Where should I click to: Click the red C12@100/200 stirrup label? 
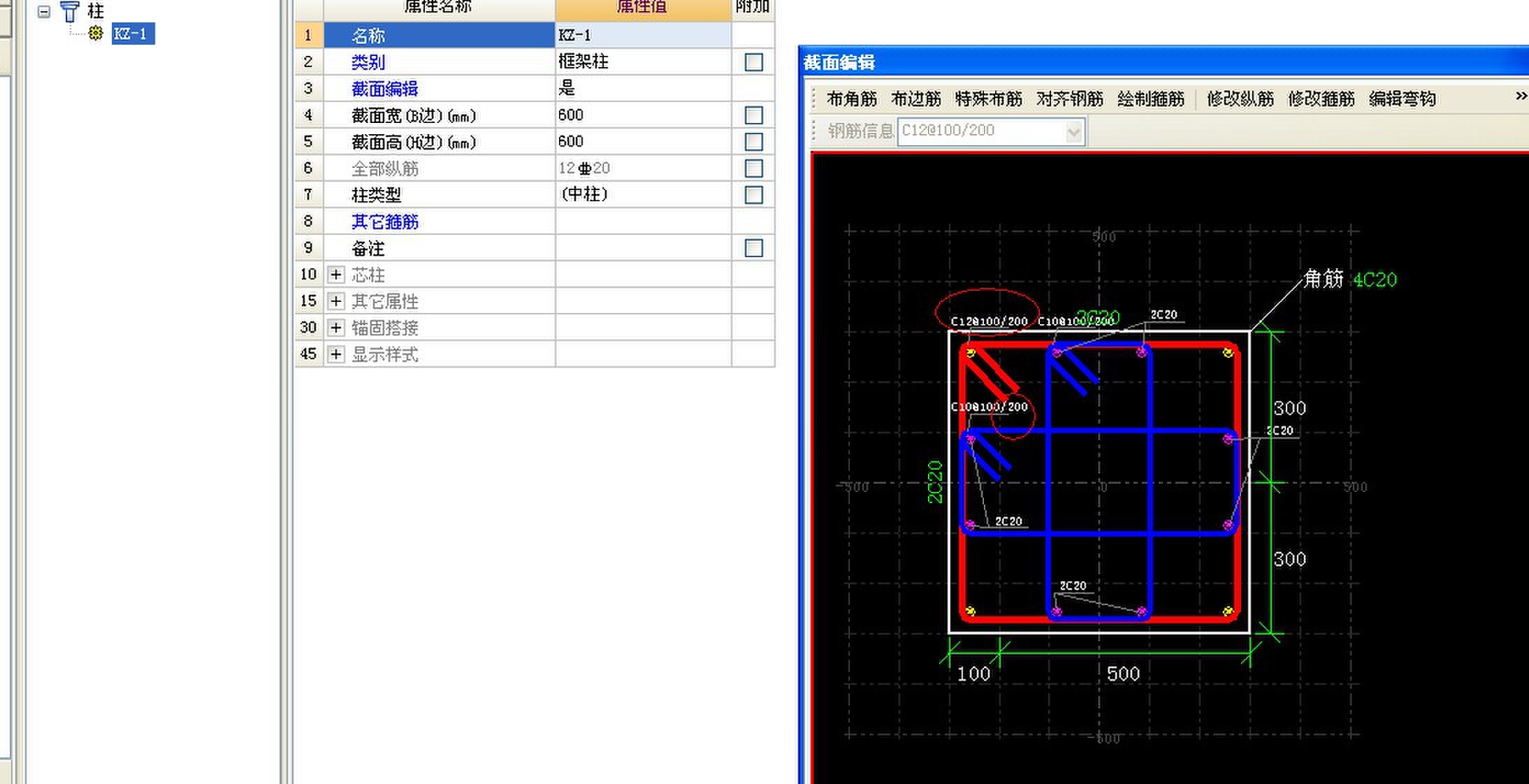tap(989, 321)
